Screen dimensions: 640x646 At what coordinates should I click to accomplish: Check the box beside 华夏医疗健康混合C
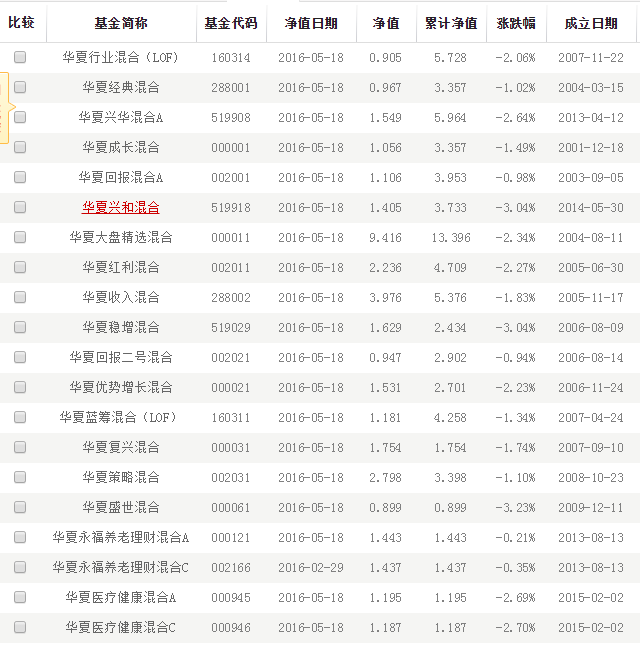click(20, 627)
